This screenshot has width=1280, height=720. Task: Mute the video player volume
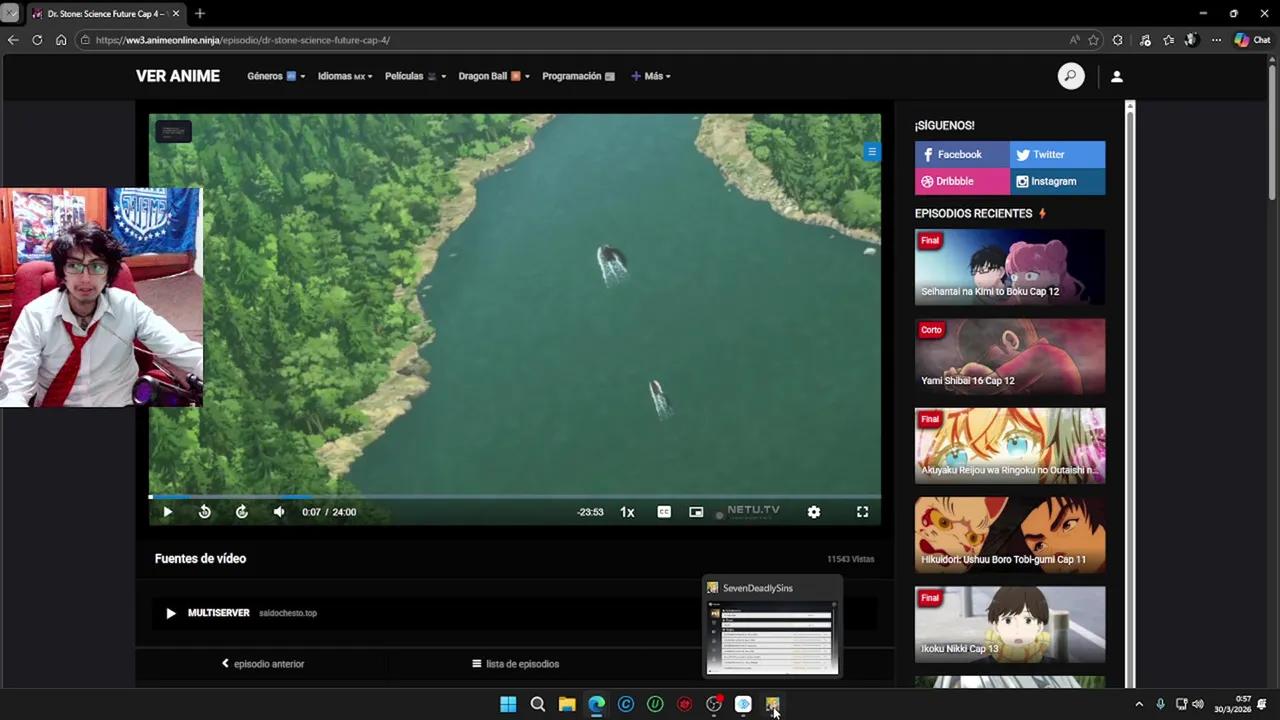(279, 512)
